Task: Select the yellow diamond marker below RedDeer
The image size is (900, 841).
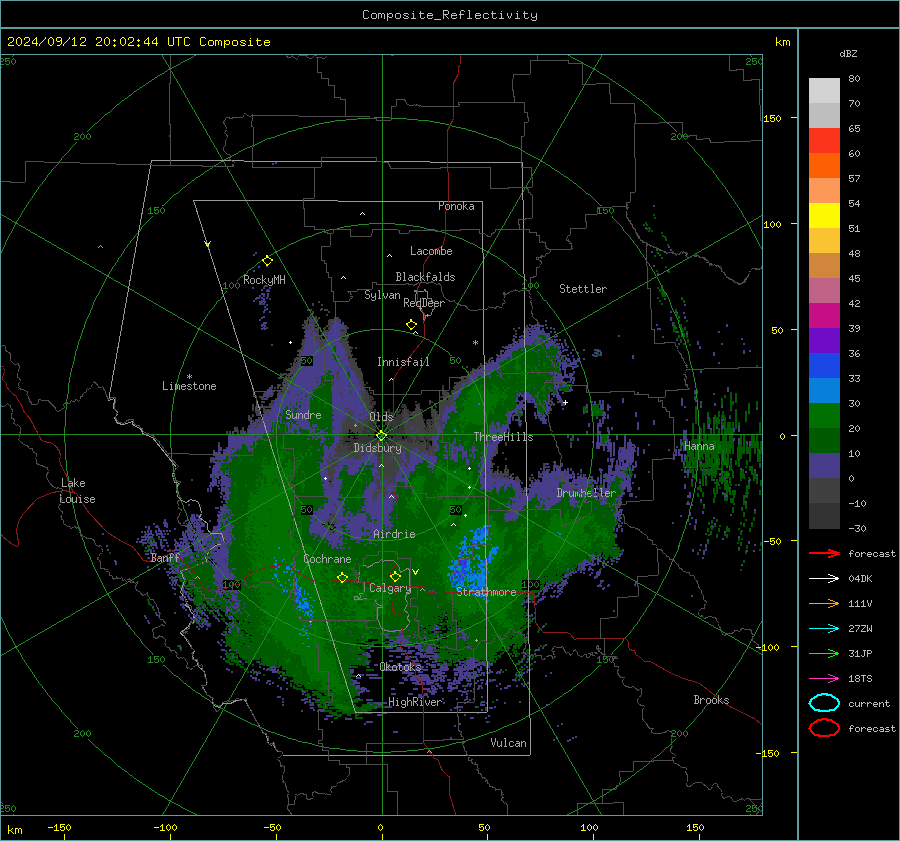Action: [x=412, y=325]
